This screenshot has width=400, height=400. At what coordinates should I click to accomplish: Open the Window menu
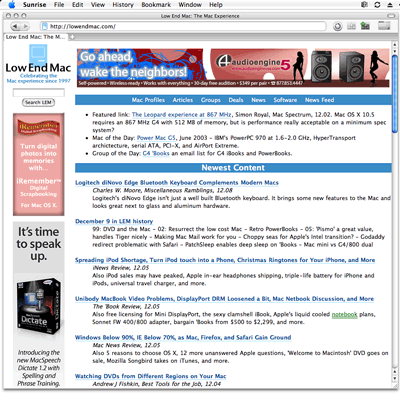190,5
